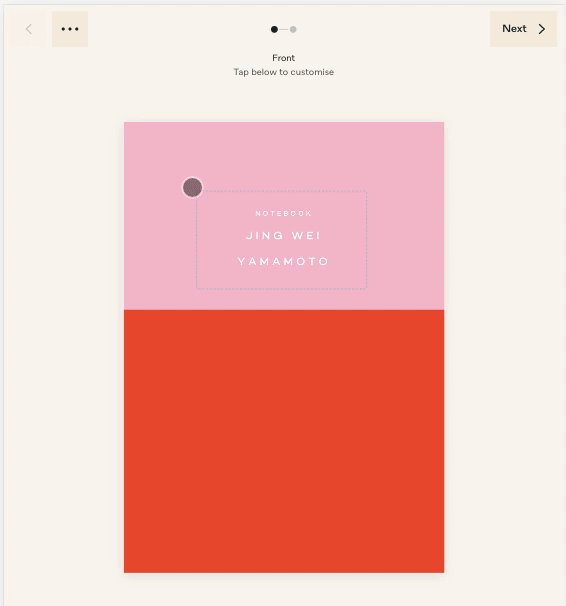The image size is (566, 606).
Task: Click the purple circular handle on text box
Action: coord(192,187)
